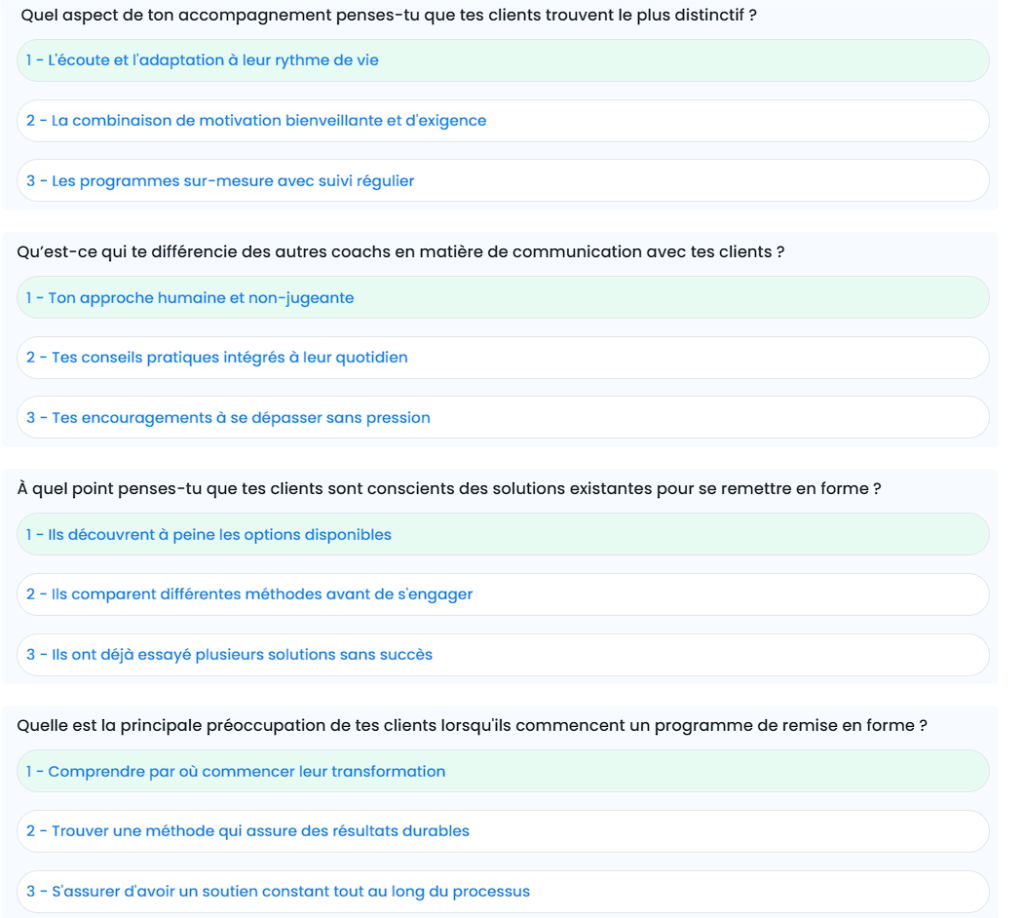Pick "Ils ont déjà essayé plusieurs solutions sans succès"
The width and height of the screenshot is (1024, 918).
point(503,655)
